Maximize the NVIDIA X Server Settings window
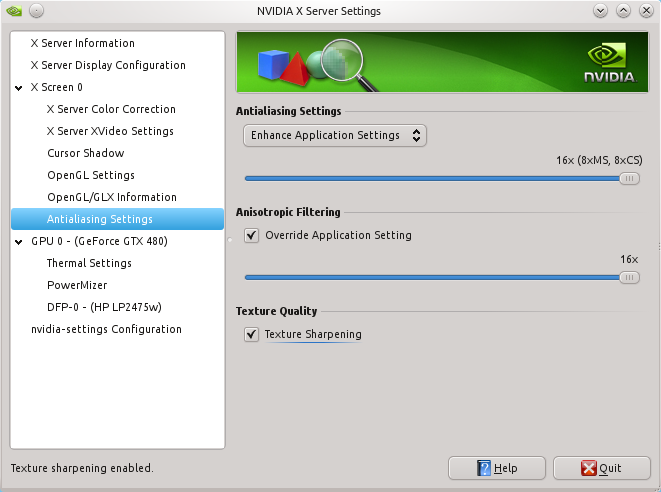Viewport: 661px width, 492px height. (623, 11)
